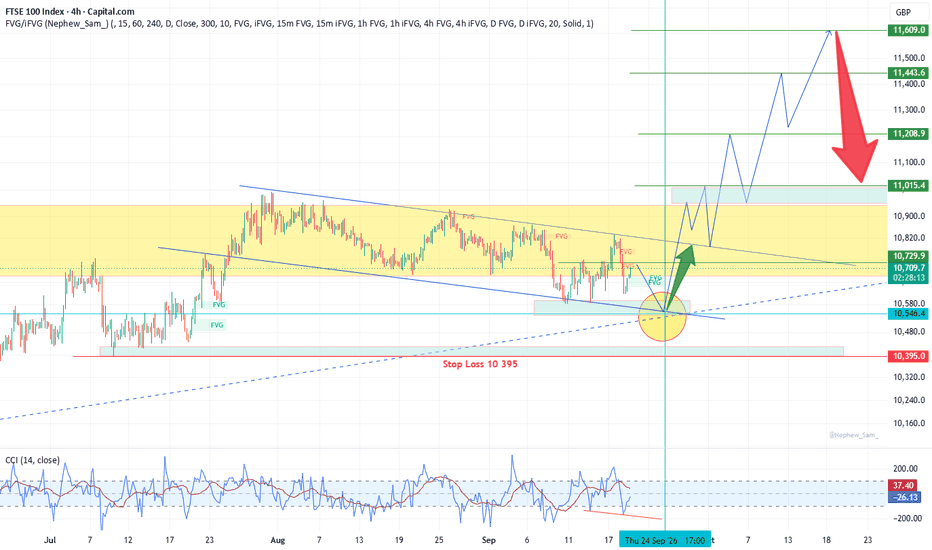This screenshot has width=932, height=550.
Task: Select the 11,443.6 target level label
Action: [908, 73]
